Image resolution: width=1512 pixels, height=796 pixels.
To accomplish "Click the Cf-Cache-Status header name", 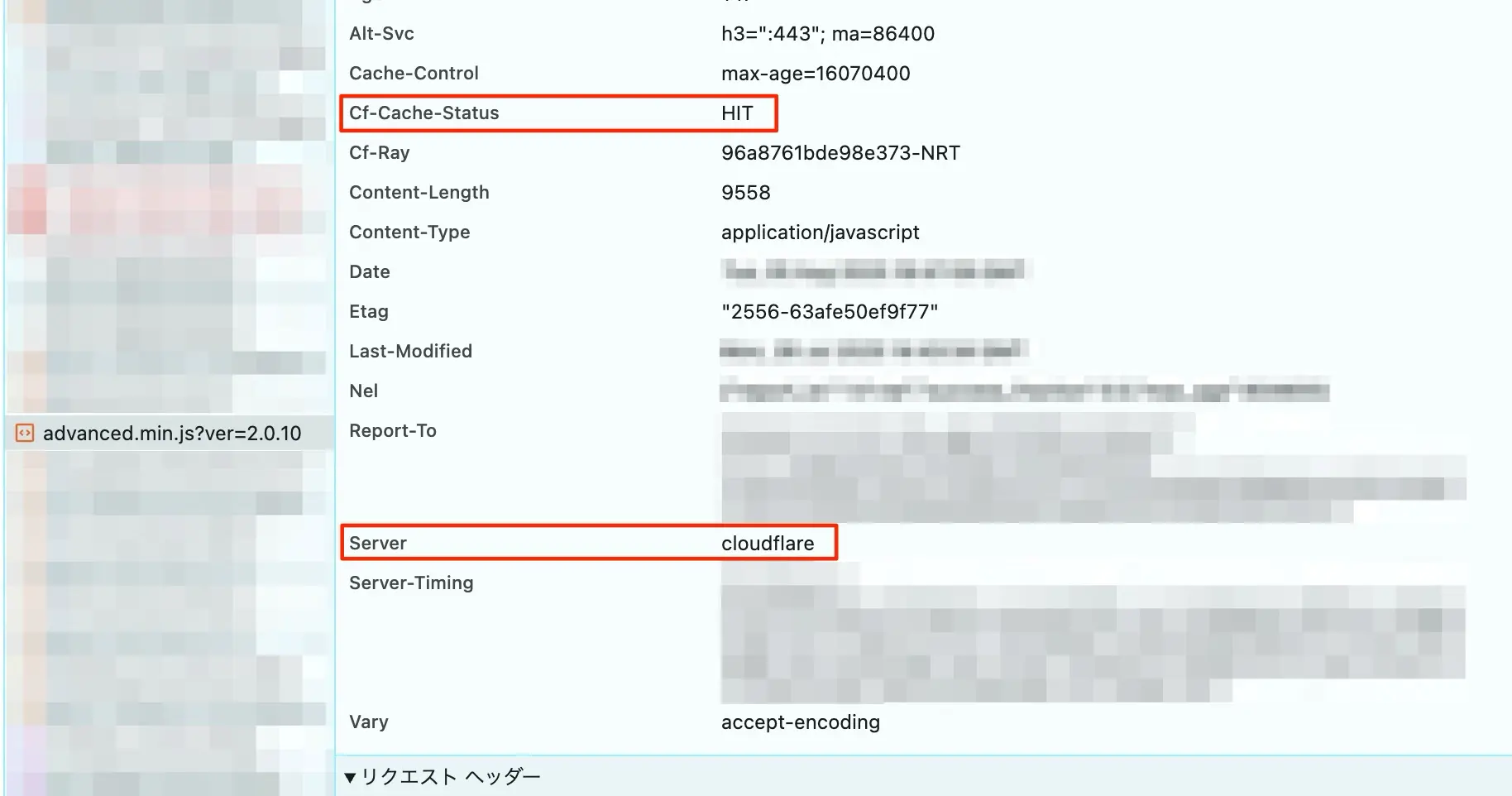I will 424,113.
